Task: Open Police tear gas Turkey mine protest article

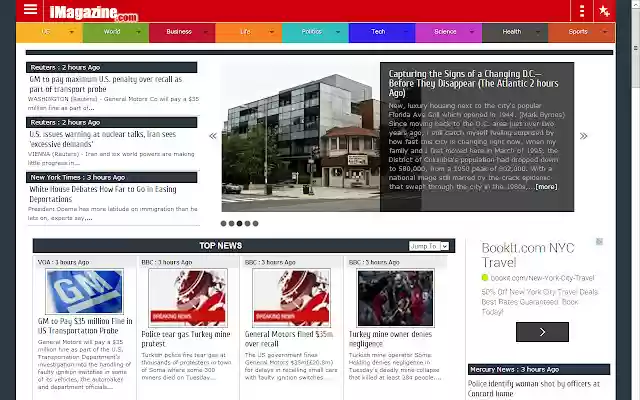Action: tap(186, 339)
